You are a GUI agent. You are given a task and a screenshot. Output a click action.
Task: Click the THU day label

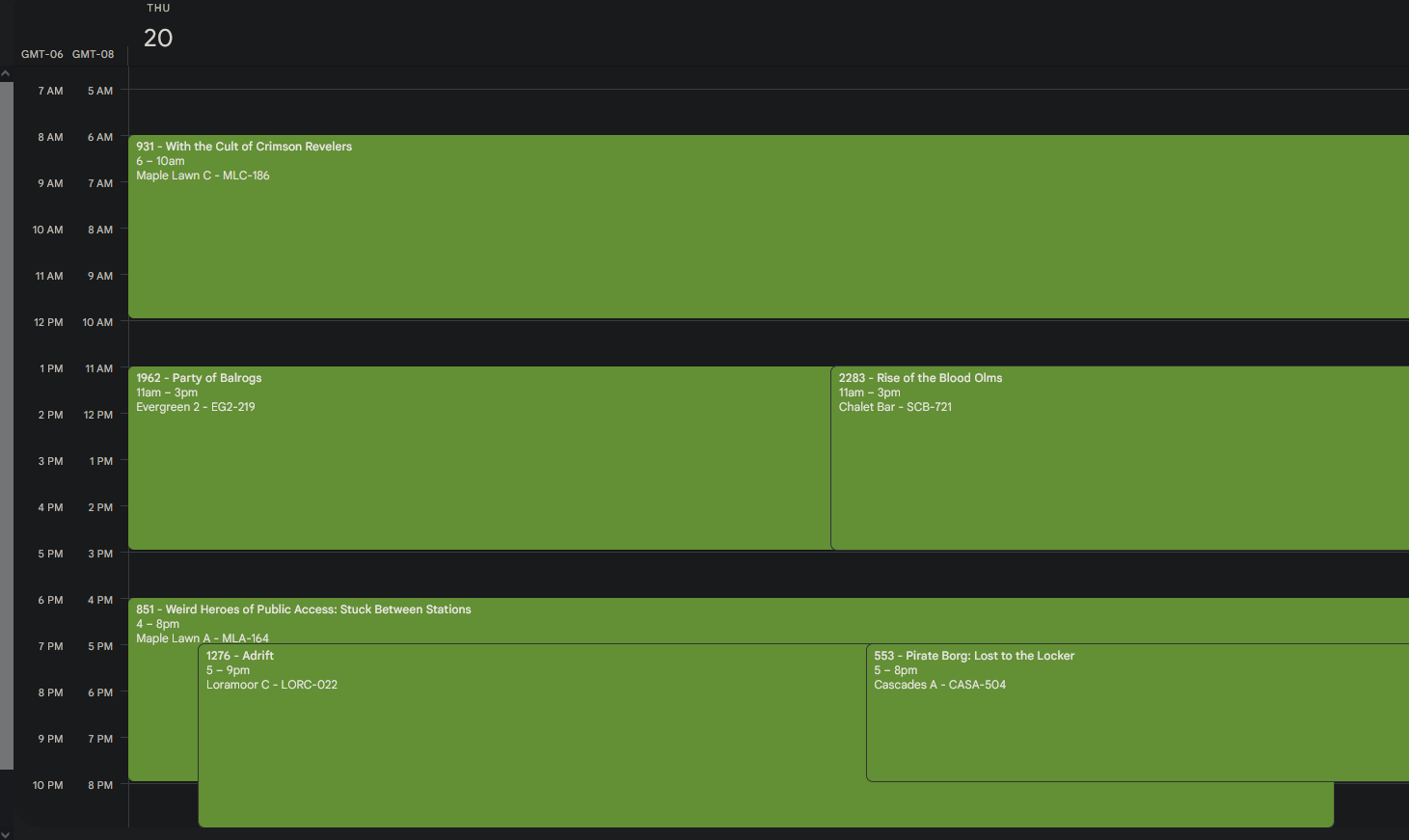point(158,8)
